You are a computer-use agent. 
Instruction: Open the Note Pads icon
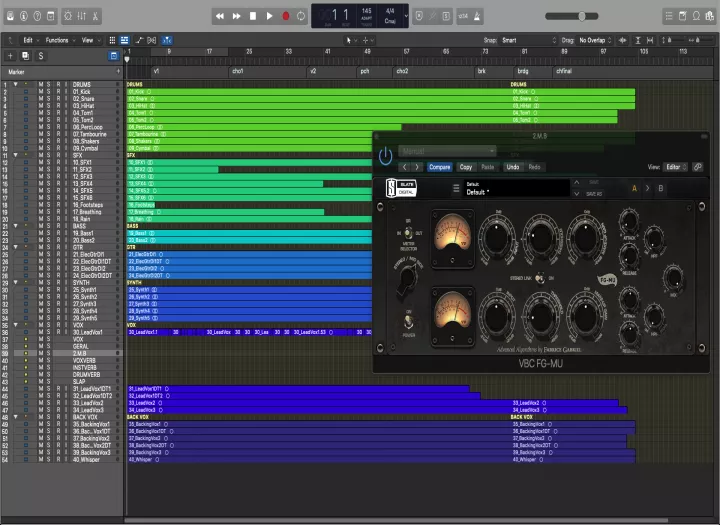pos(683,16)
